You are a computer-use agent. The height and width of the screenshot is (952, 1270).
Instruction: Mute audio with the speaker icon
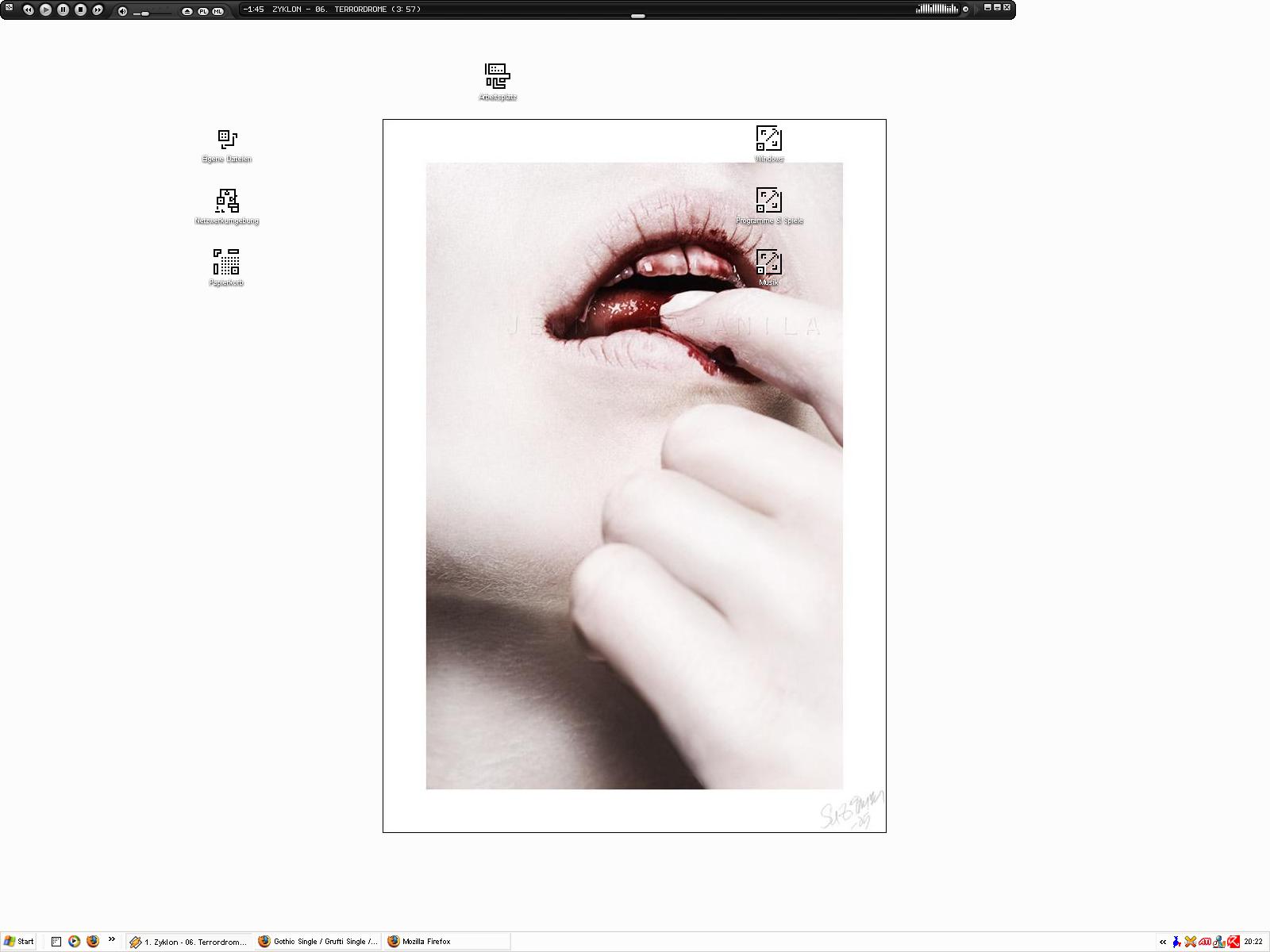click(x=122, y=11)
